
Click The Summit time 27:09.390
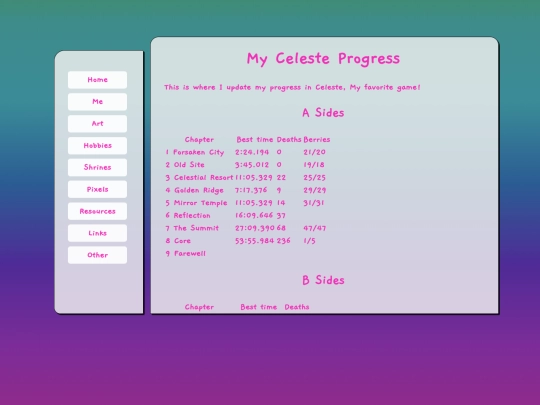(255, 228)
